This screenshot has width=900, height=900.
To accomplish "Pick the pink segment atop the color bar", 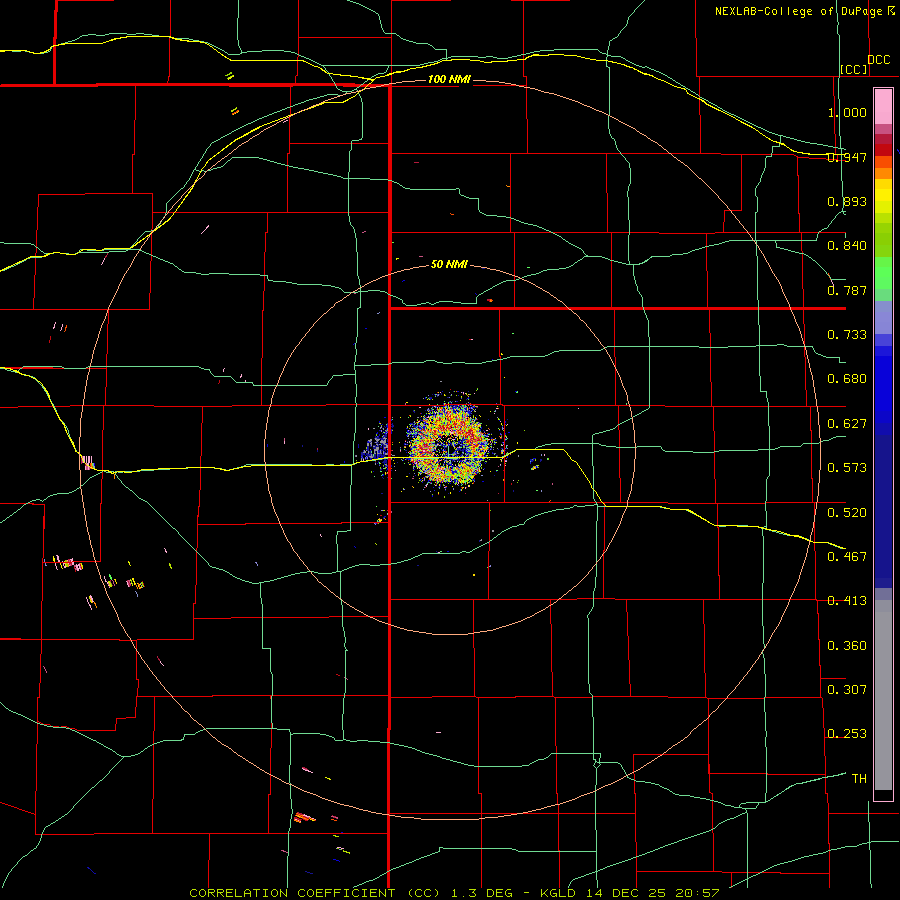I will coord(883,107).
